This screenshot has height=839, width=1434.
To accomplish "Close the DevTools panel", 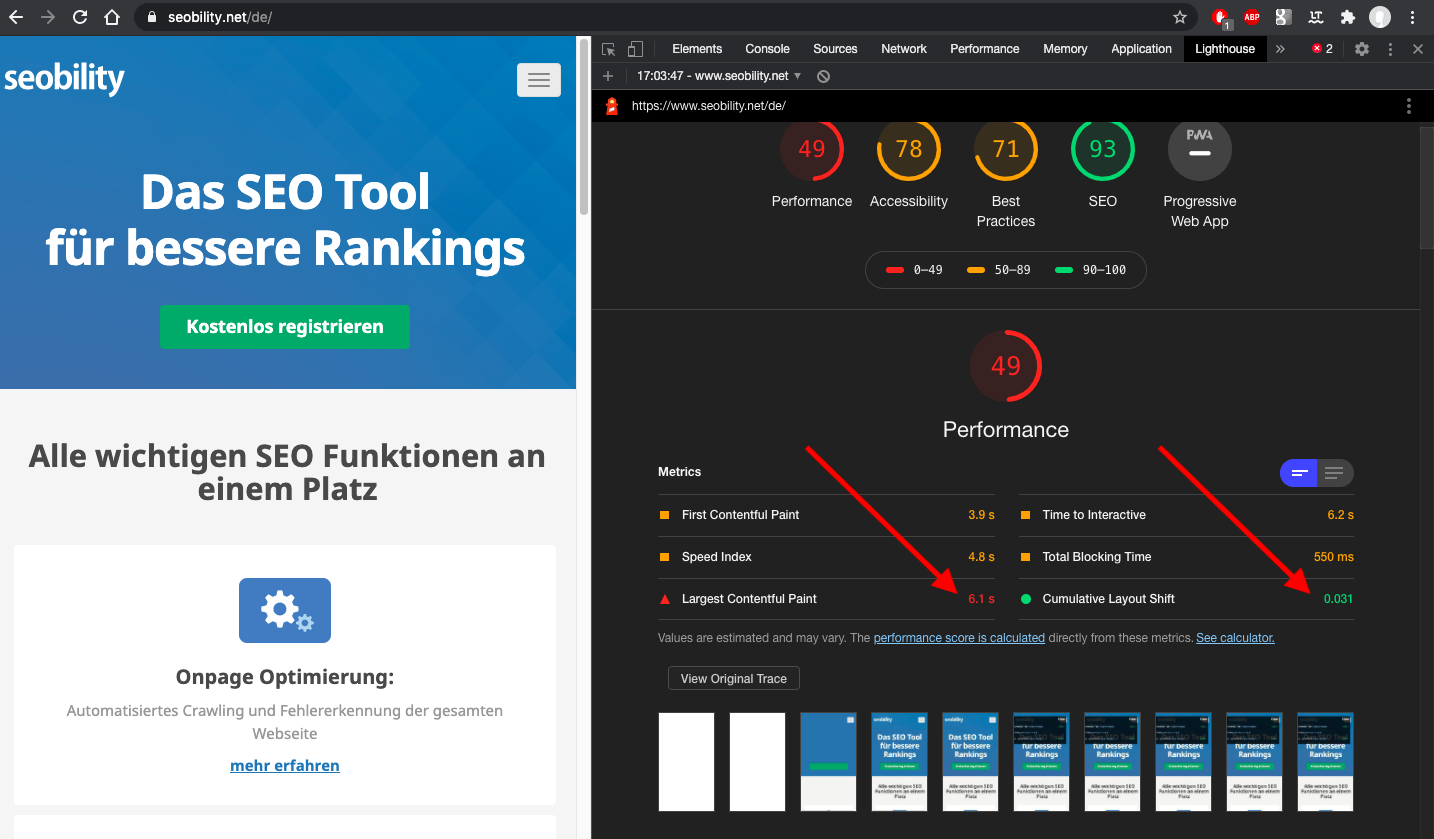I will click(x=1417, y=49).
